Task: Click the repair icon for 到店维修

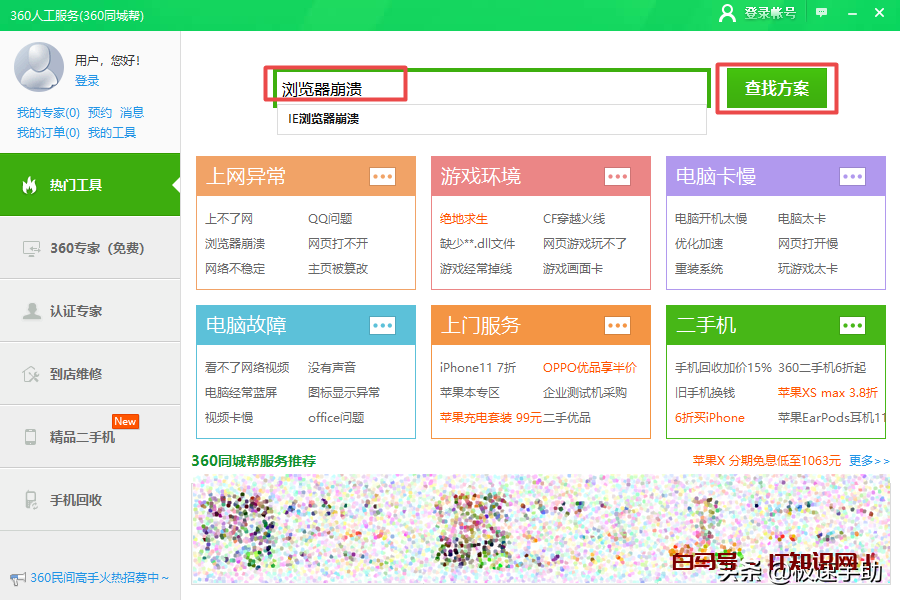Action: [x=31, y=374]
